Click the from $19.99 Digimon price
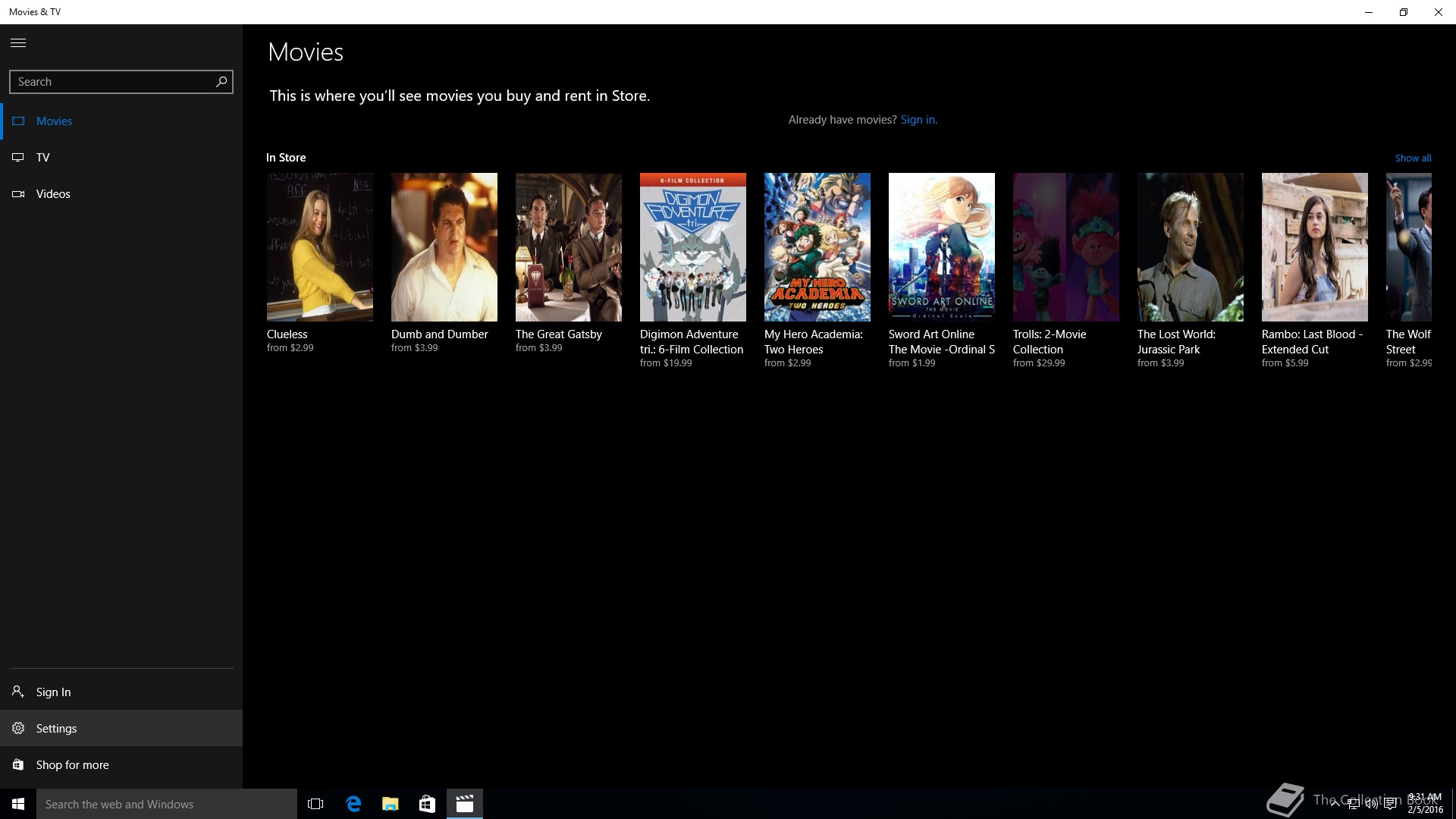This screenshot has height=819, width=1456. coord(666,363)
